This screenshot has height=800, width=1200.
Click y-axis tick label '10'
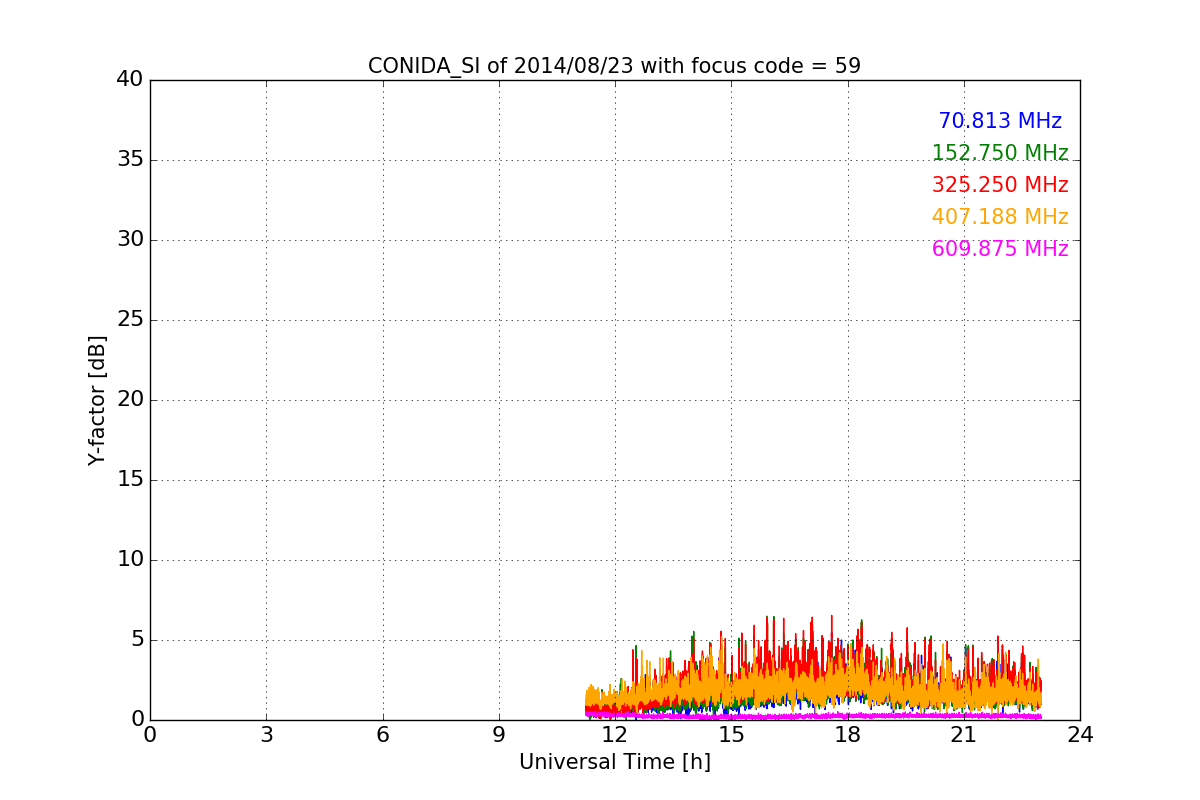click(130, 559)
